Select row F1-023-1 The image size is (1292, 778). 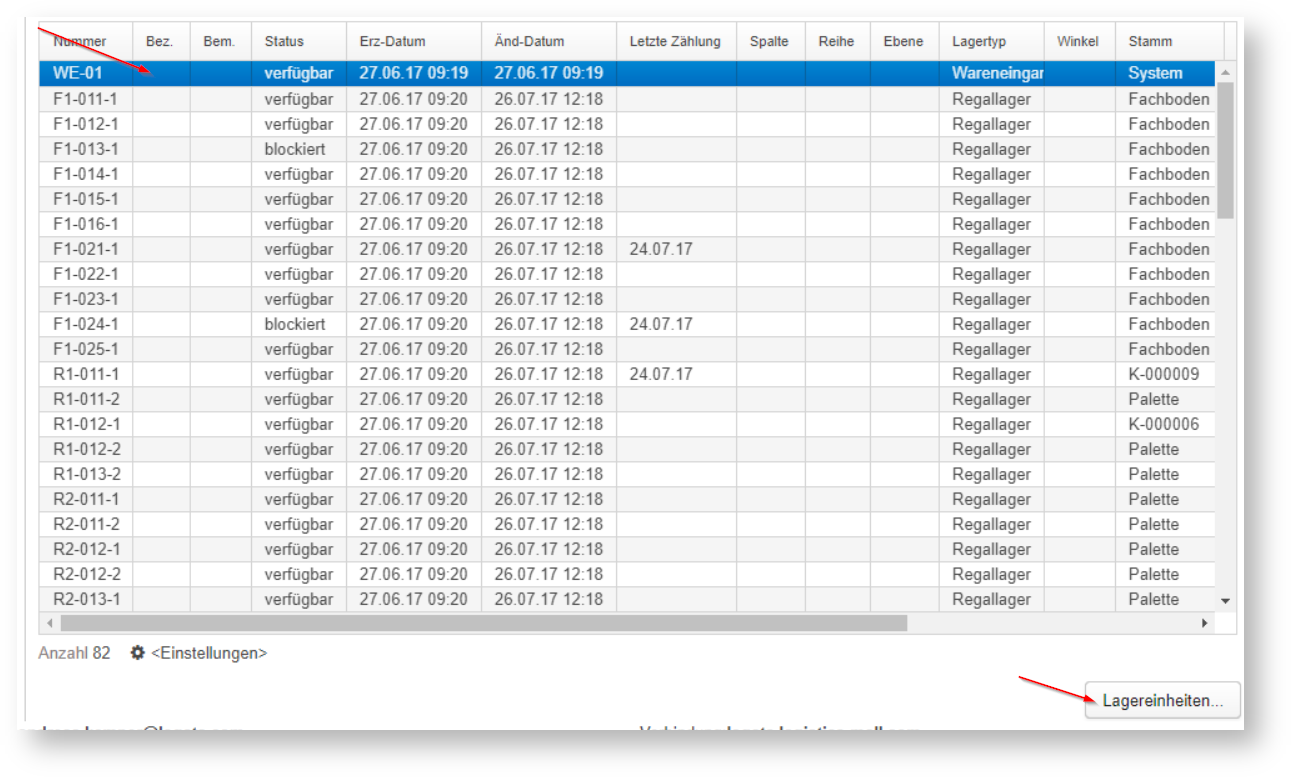(x=627, y=299)
